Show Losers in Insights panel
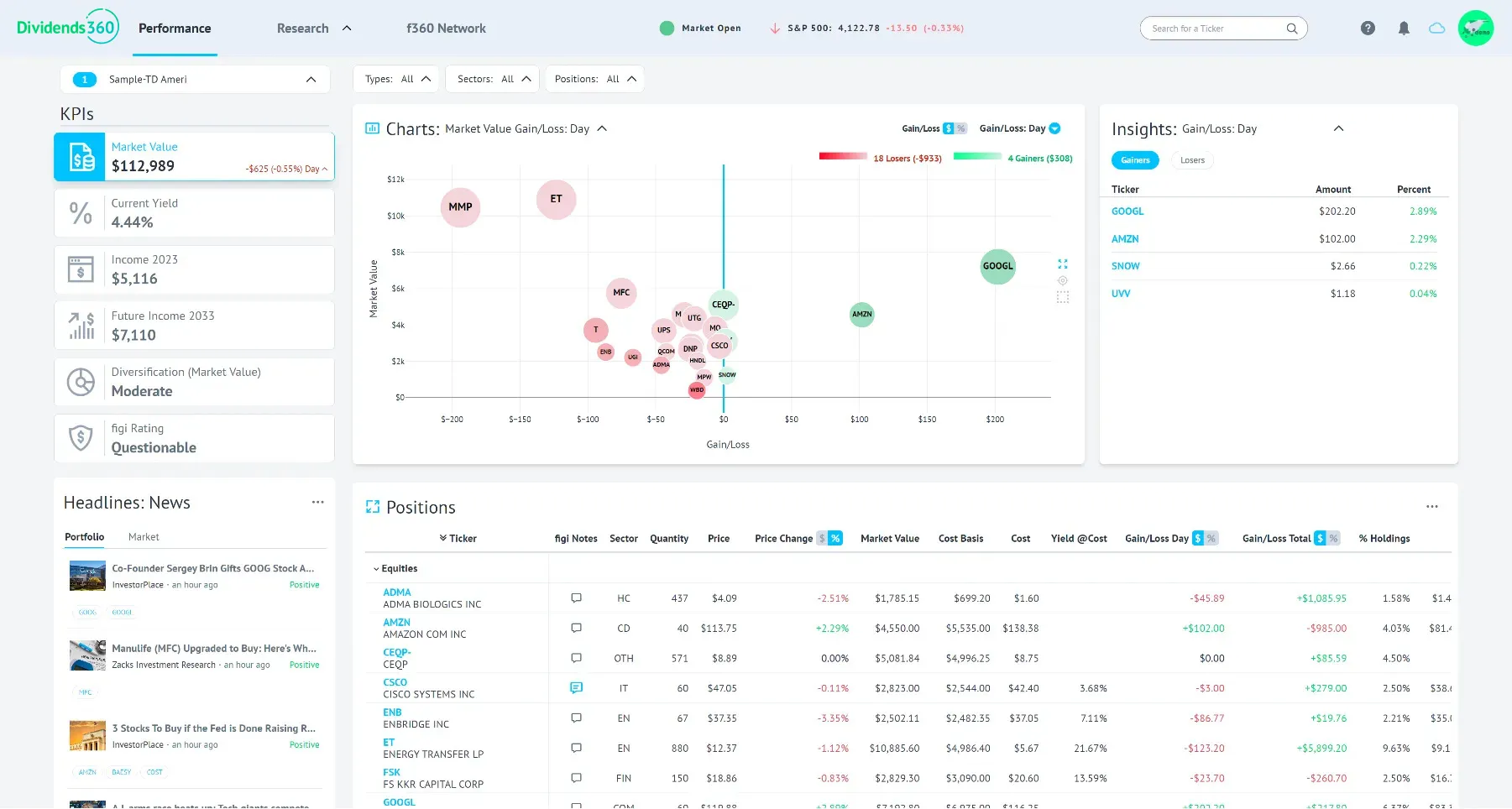Screen dimensions: 1512x809 tap(1192, 160)
